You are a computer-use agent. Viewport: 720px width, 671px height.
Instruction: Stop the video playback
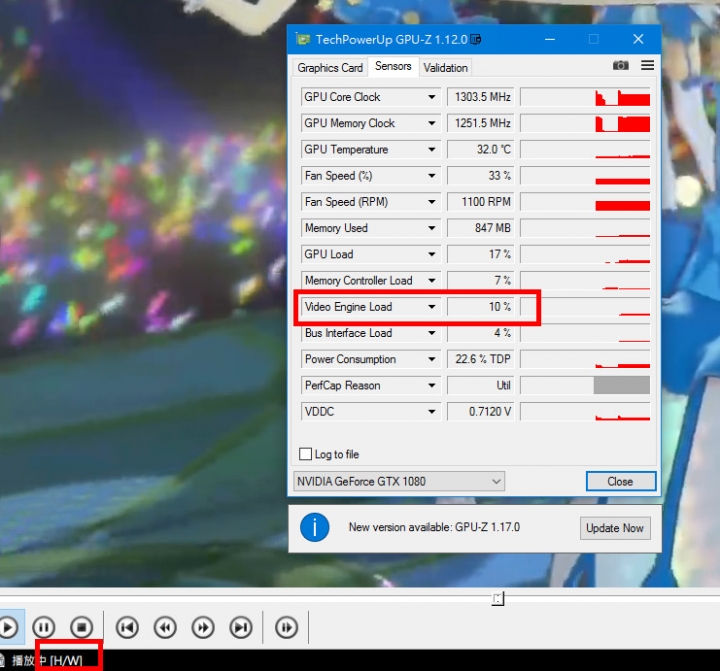coord(82,627)
